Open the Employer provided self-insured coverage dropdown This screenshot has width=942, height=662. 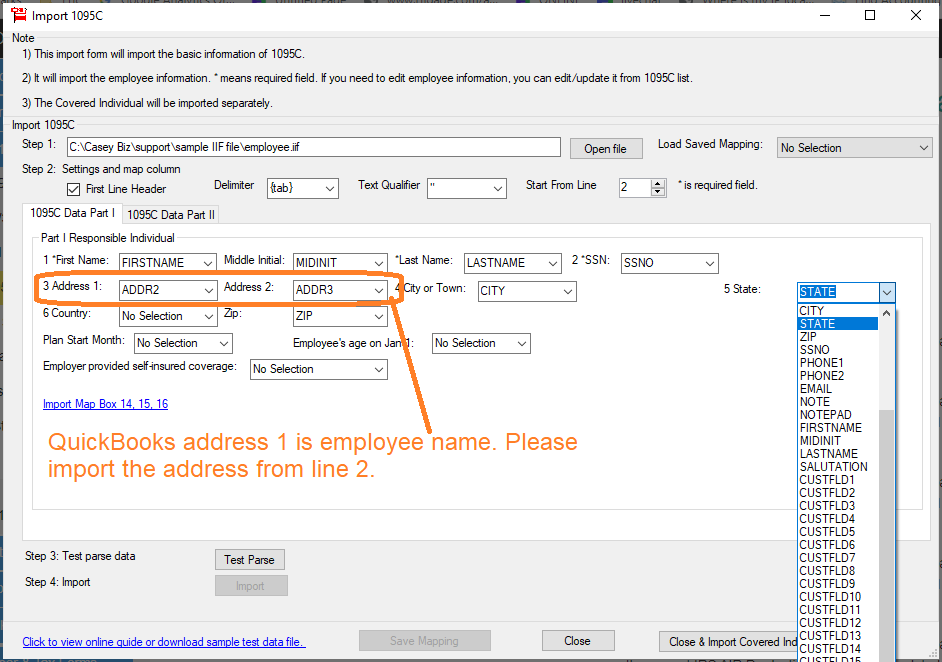(380, 369)
